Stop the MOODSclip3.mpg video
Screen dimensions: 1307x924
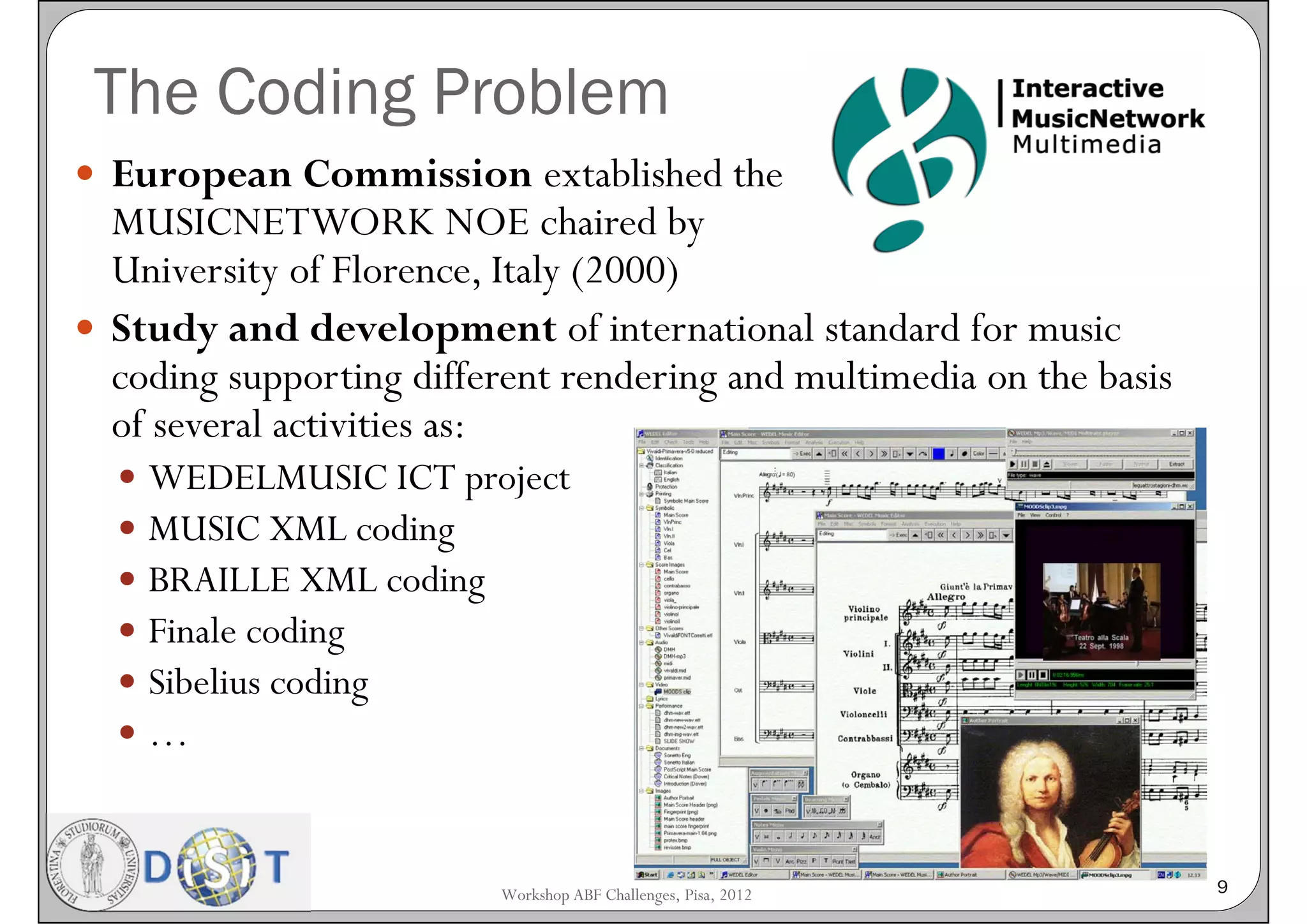coord(1043,674)
